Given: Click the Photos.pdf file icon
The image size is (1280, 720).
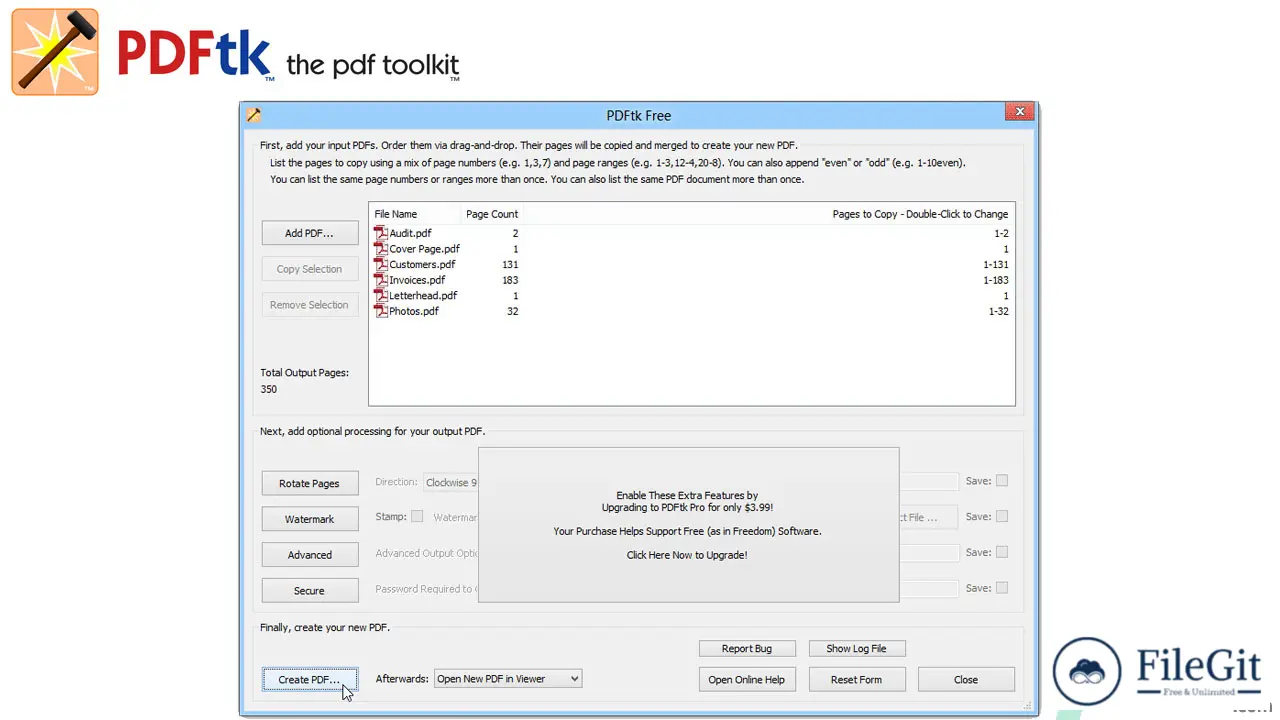Looking at the screenshot, I should [381, 311].
